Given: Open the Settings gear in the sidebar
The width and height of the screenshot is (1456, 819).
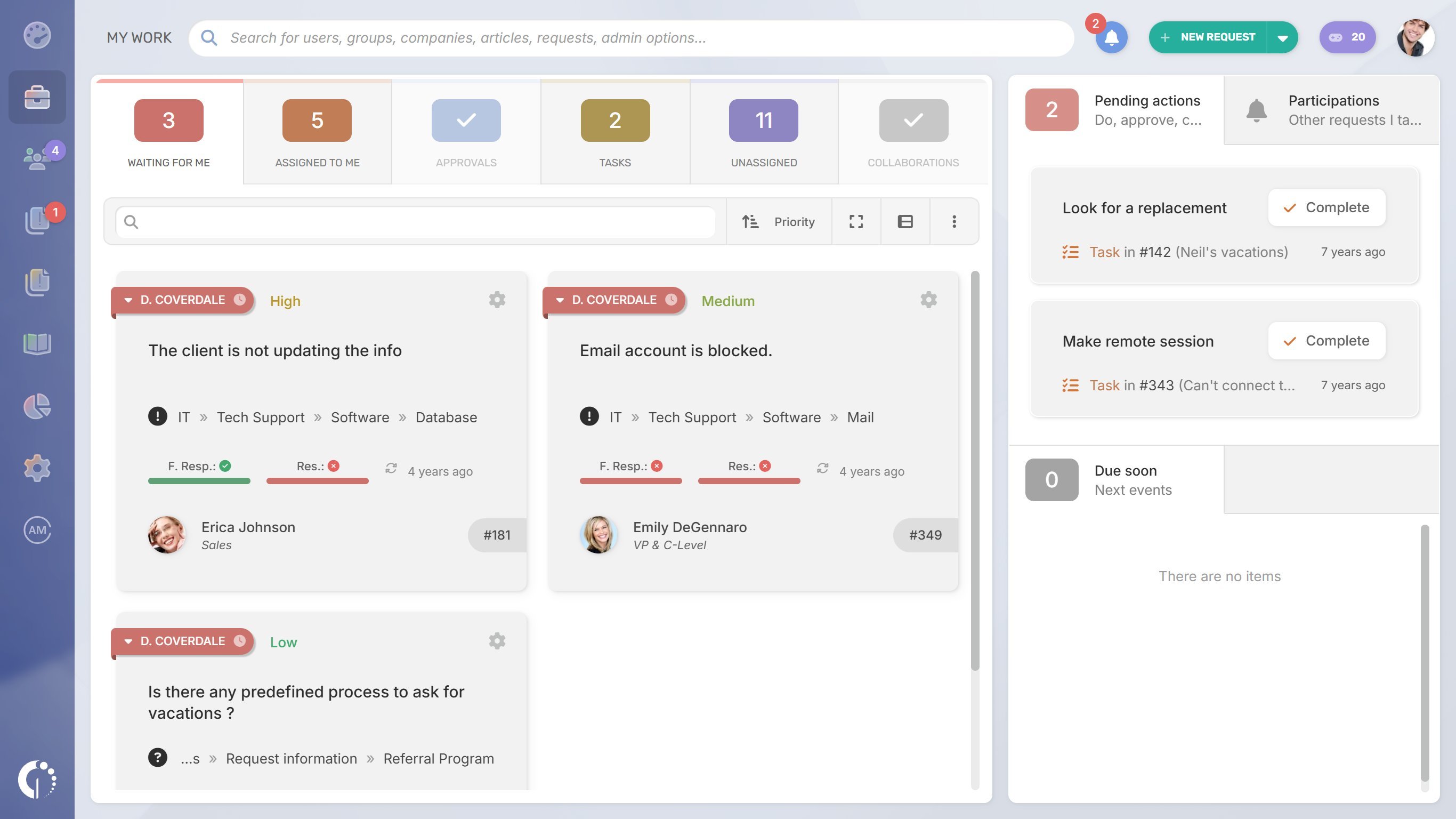Looking at the screenshot, I should coord(37,467).
